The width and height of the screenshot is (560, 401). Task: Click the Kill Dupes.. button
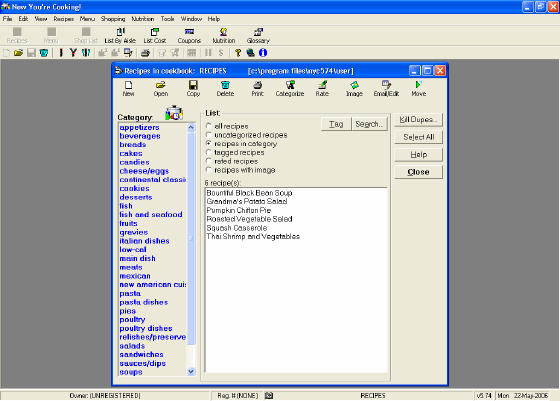click(418, 120)
